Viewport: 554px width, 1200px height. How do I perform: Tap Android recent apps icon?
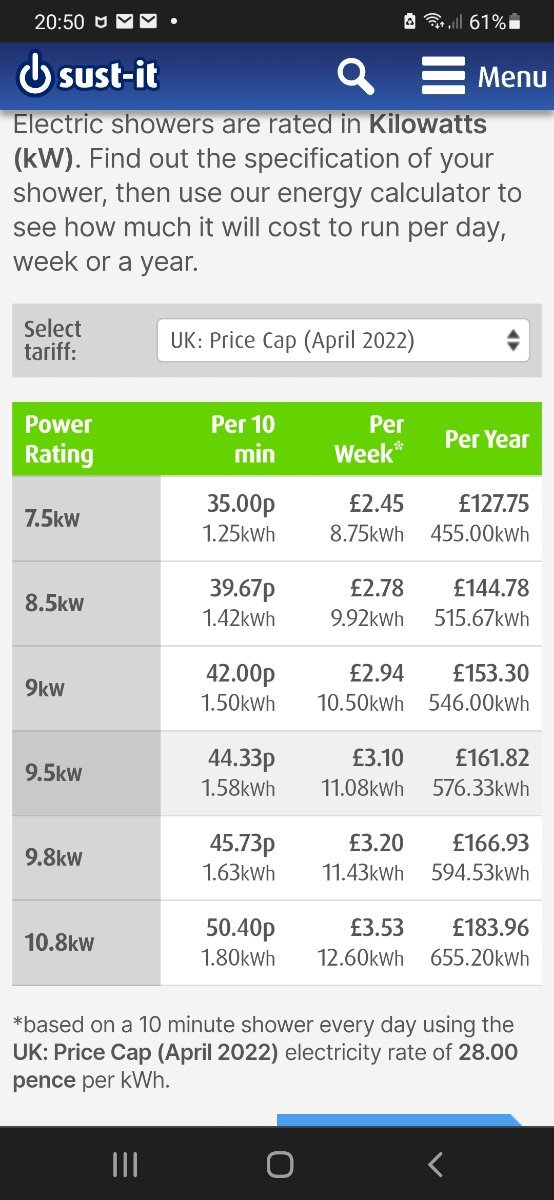coord(125,1164)
